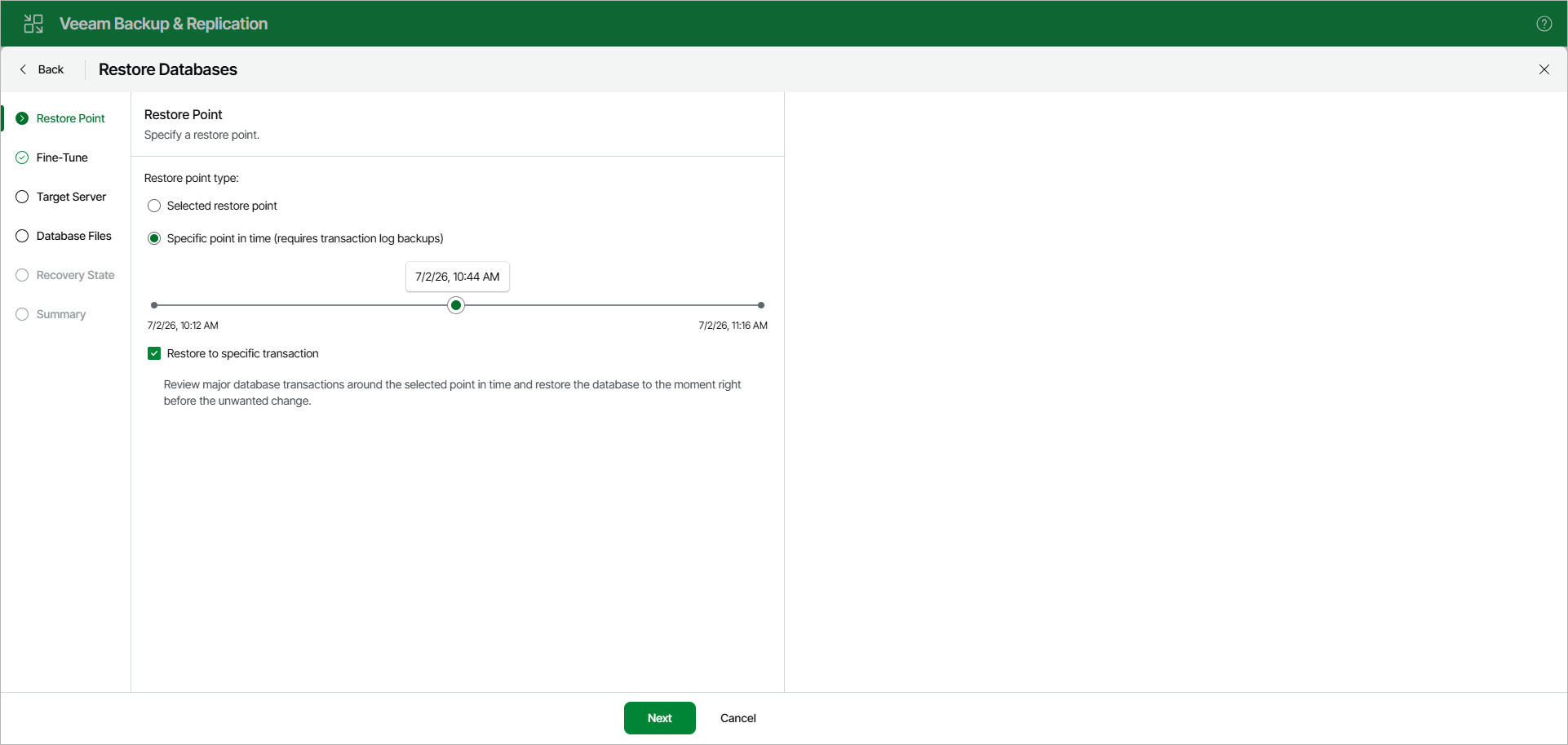Click the Target Server step circle icon
The image size is (1568, 745).
22,197
